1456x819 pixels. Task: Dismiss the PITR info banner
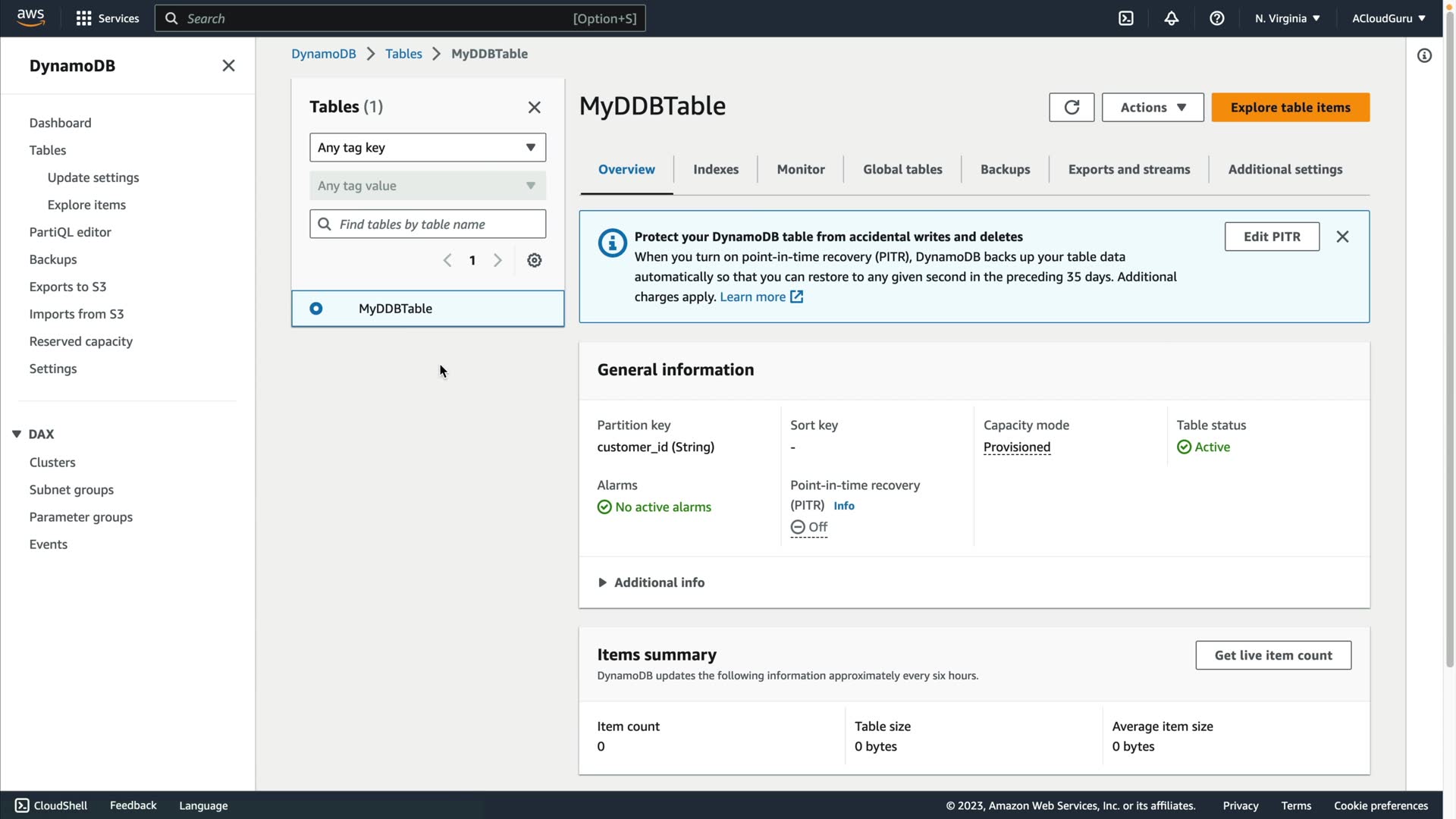1342,237
